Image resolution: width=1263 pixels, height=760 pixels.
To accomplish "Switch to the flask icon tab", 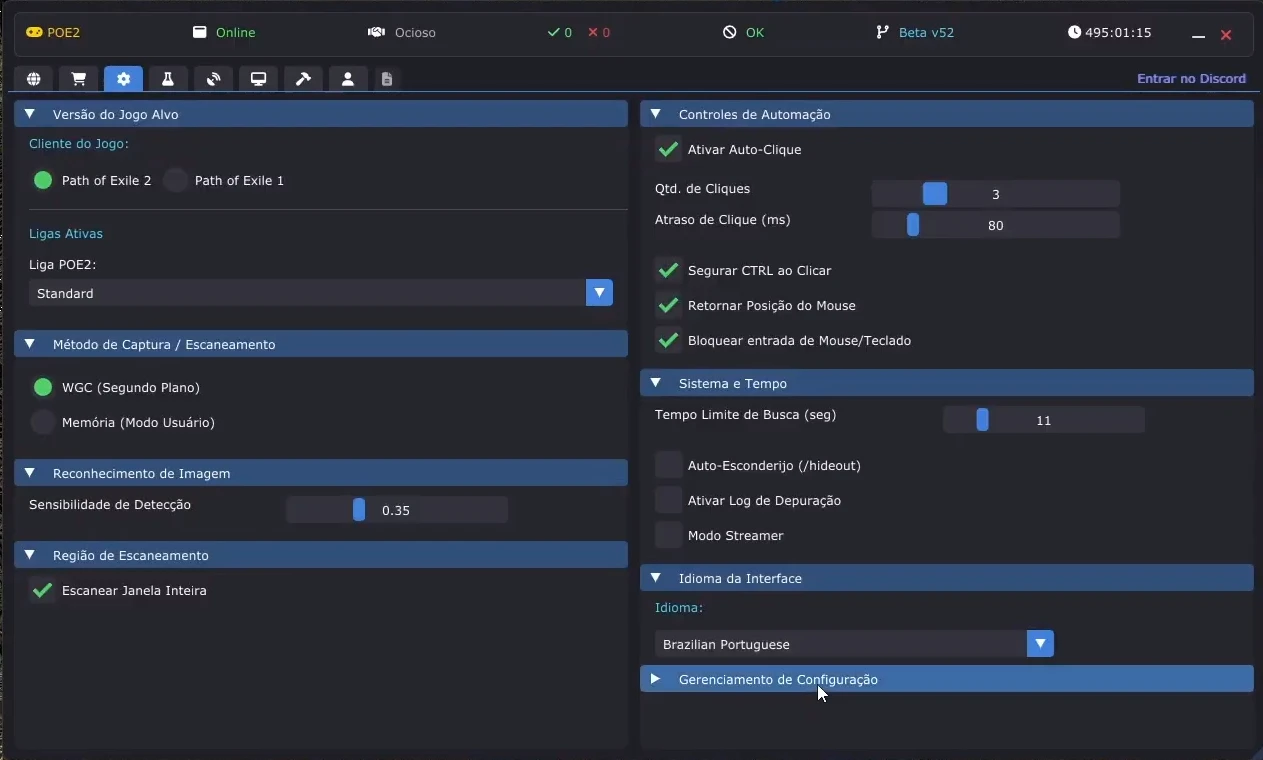I will pos(168,79).
